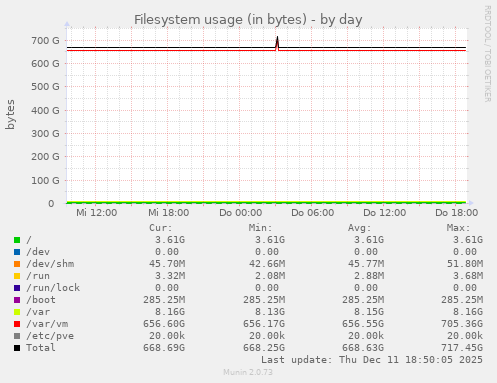Click the '100 G' y-axis label
497x383 pixels.
click(x=45, y=180)
